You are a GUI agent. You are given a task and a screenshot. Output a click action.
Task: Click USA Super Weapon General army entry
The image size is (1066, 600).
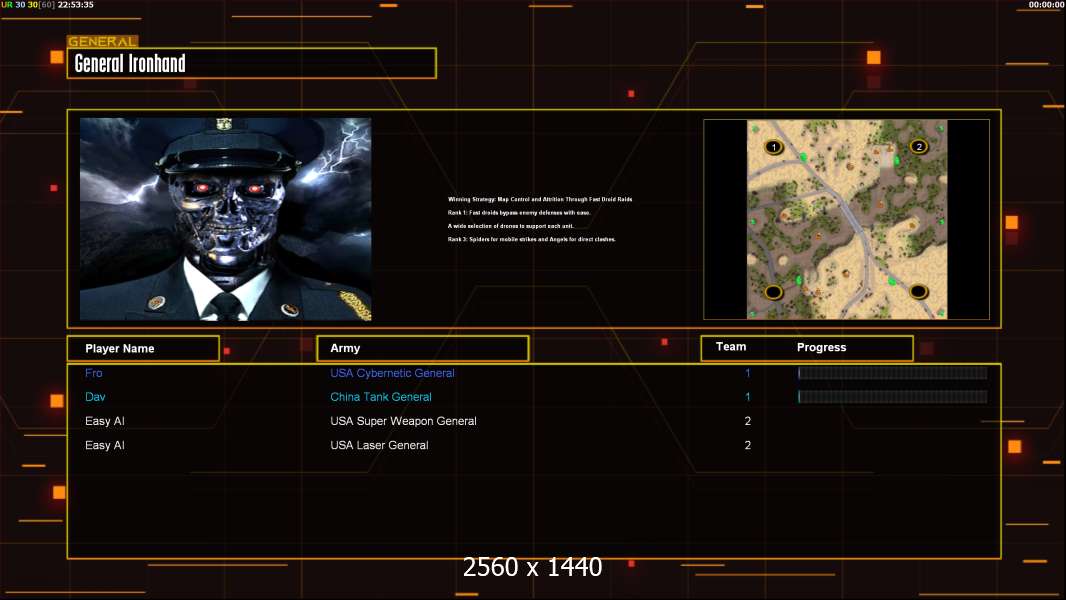(x=403, y=421)
